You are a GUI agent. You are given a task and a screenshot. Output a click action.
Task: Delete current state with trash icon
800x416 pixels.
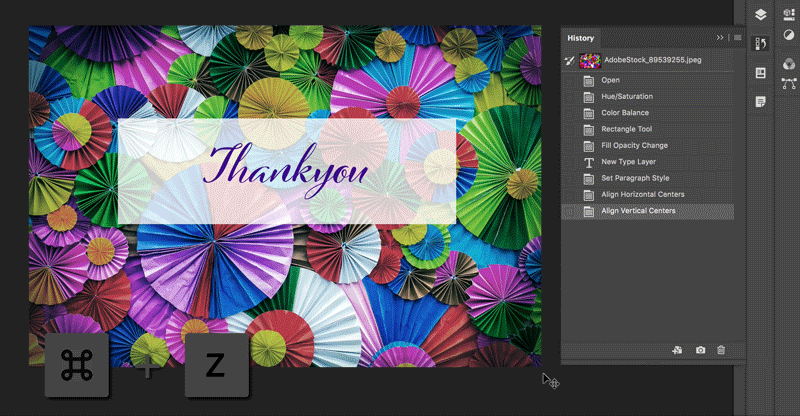(x=721, y=350)
